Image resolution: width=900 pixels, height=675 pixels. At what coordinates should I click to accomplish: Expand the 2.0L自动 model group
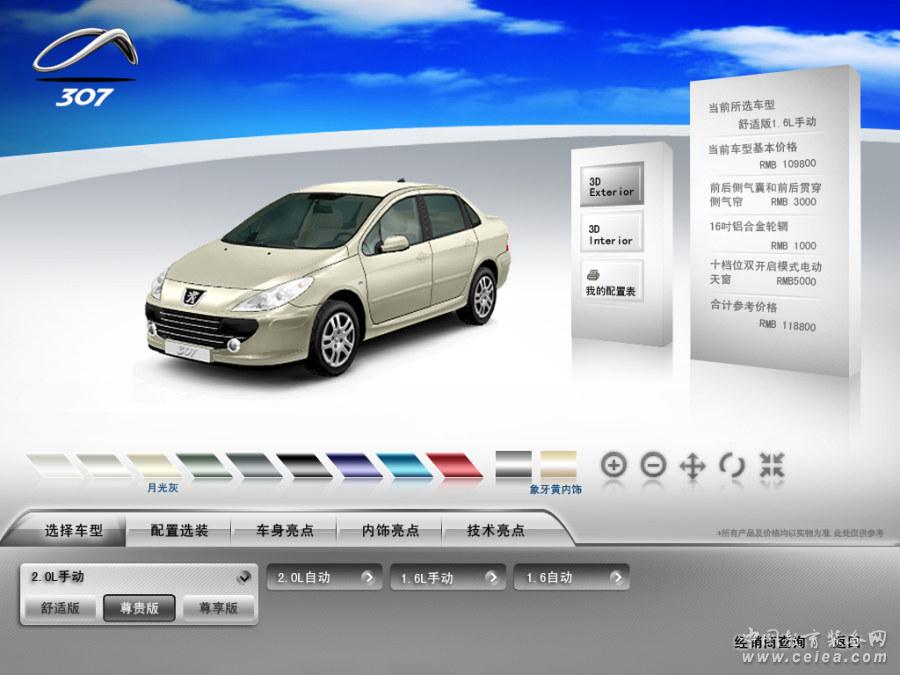(324, 577)
